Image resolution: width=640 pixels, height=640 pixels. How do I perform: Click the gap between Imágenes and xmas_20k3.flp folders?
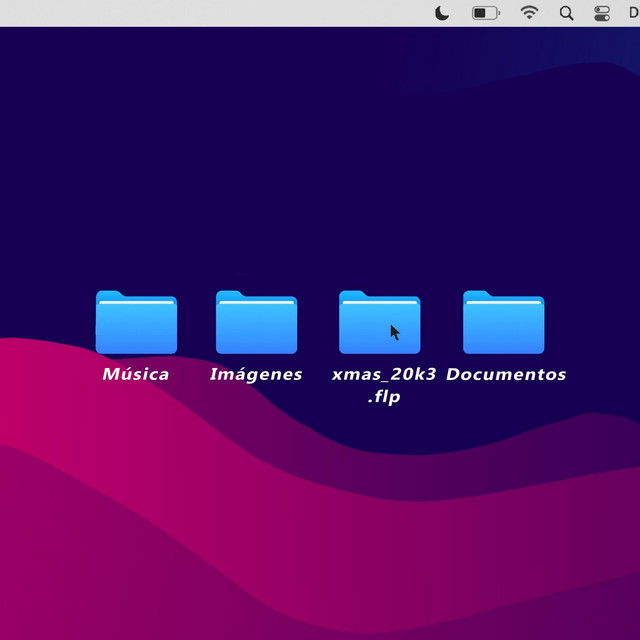[318, 323]
